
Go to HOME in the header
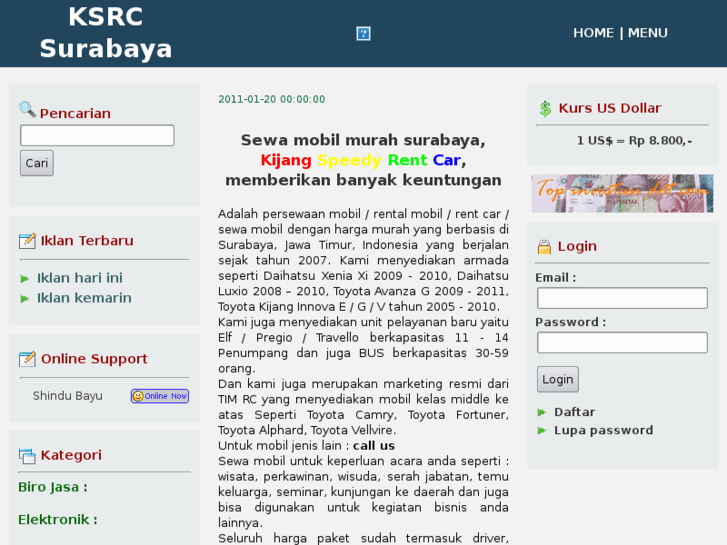click(x=593, y=33)
